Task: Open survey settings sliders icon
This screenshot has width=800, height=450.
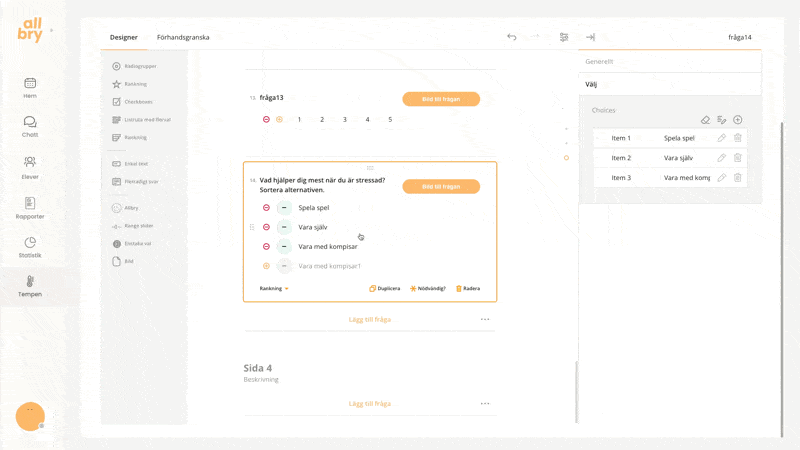Action: pos(564,37)
